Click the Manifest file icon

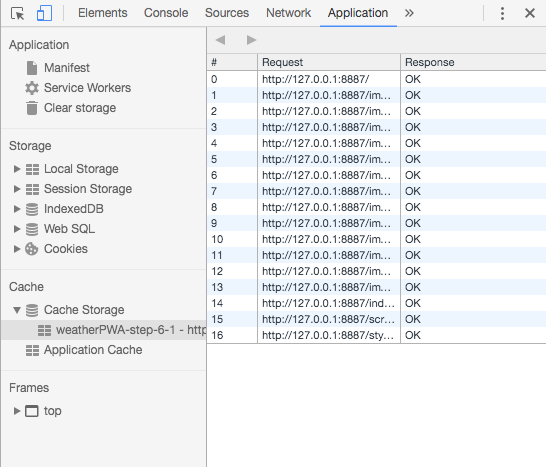coord(32,68)
